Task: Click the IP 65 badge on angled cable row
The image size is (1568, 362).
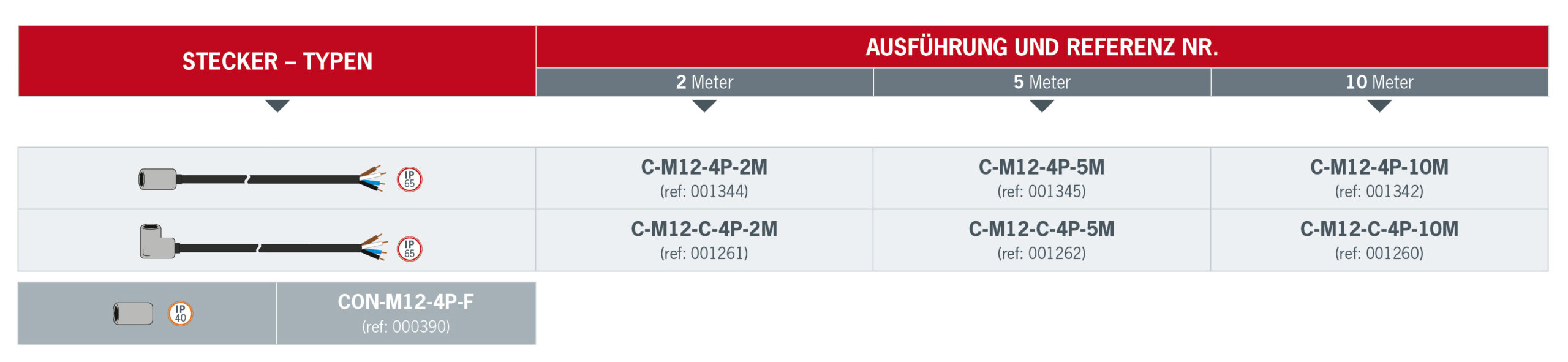Action: pyautogui.click(x=409, y=249)
